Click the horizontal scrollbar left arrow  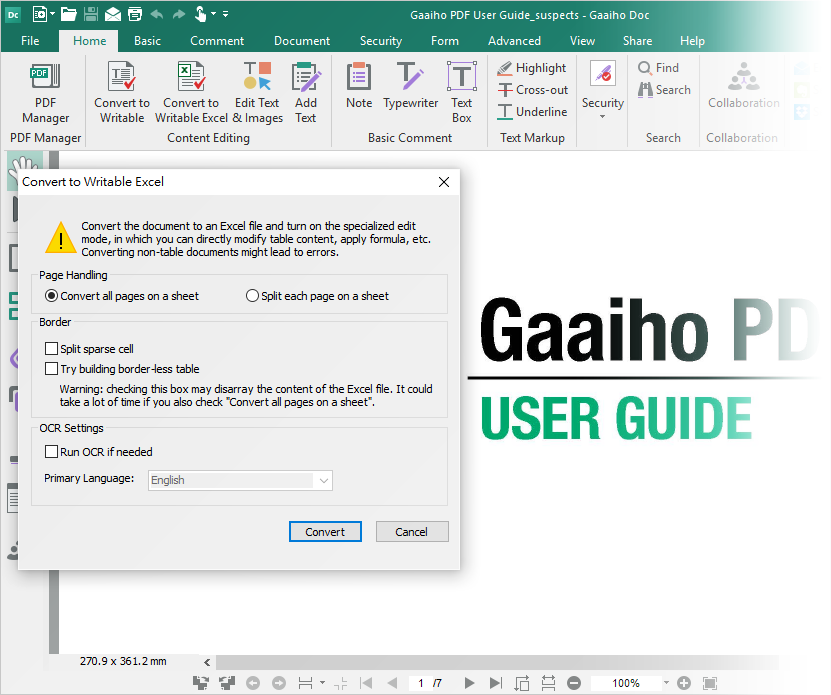point(207,662)
